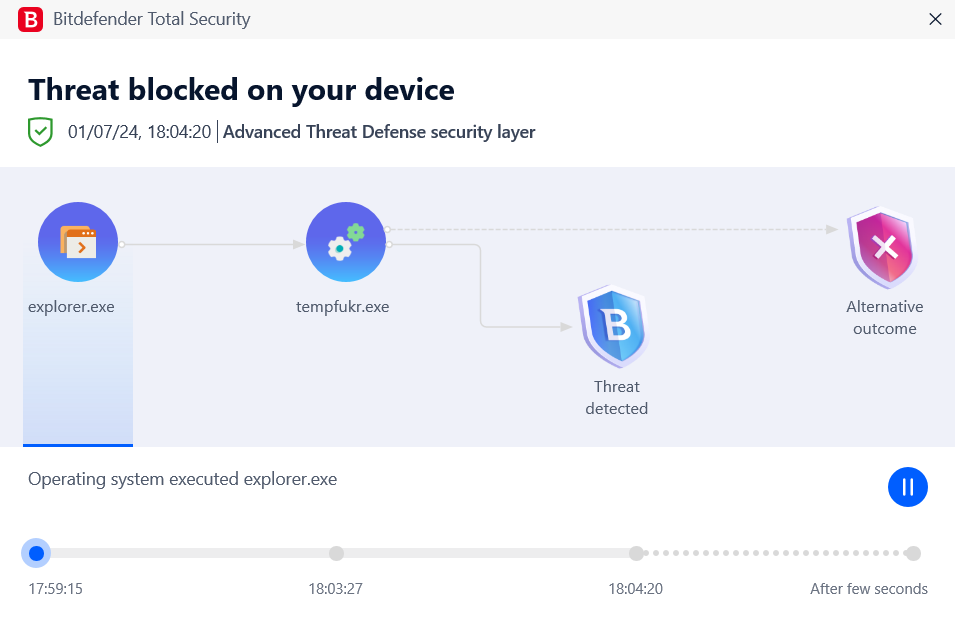
Task: Click the tempfukr.exe text label
Action: click(x=342, y=306)
